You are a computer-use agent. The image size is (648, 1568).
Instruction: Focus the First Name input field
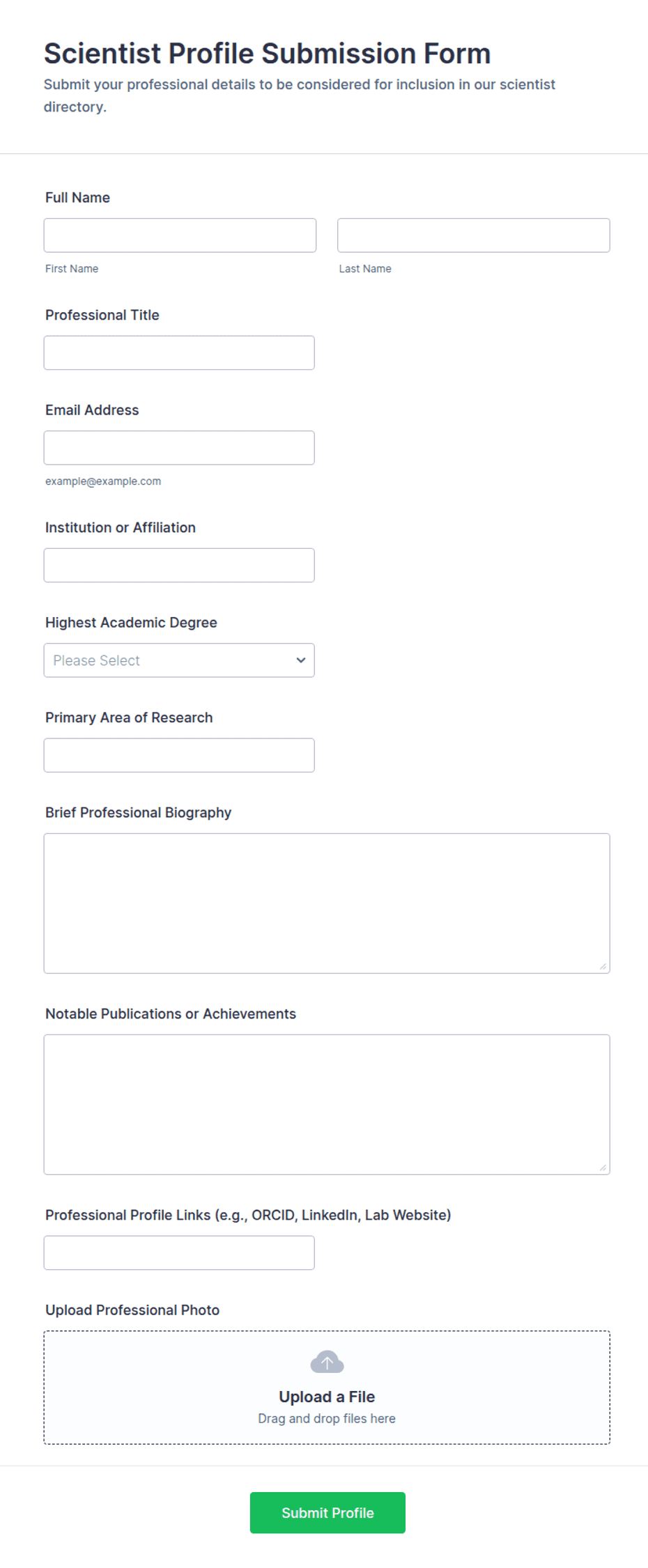pos(180,235)
